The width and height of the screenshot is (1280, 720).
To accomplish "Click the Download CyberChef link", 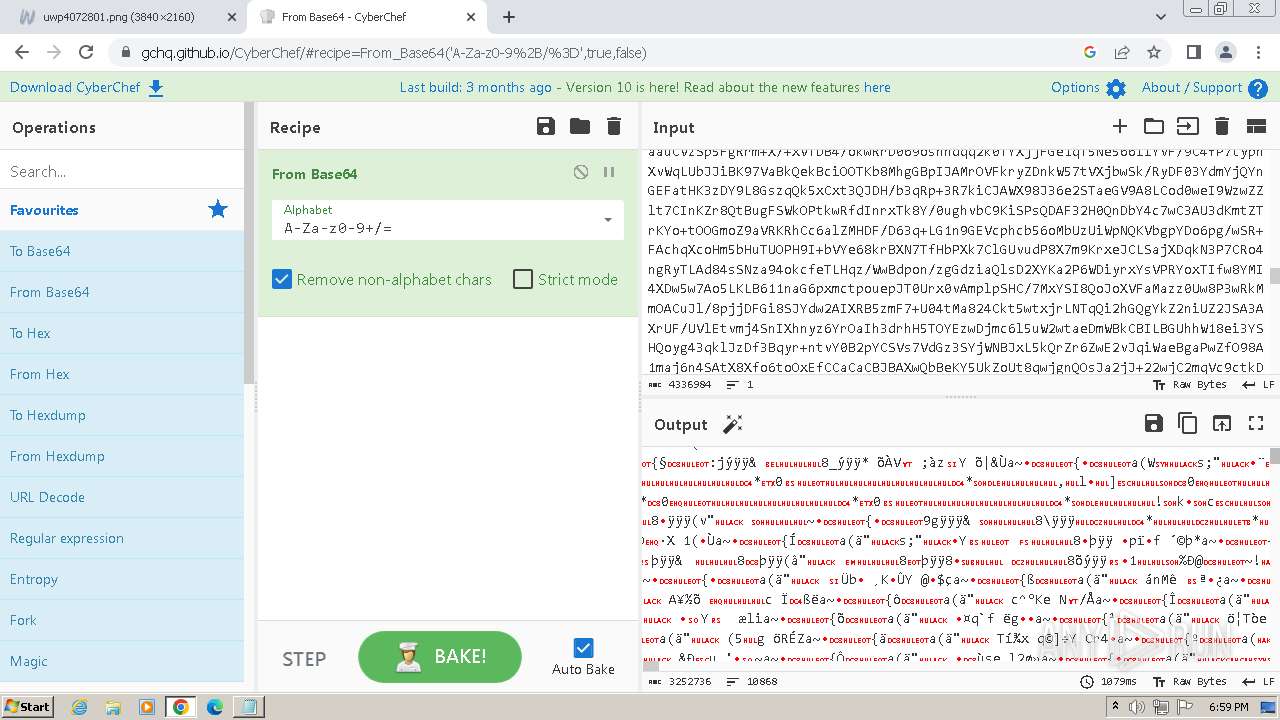I will point(86,87).
